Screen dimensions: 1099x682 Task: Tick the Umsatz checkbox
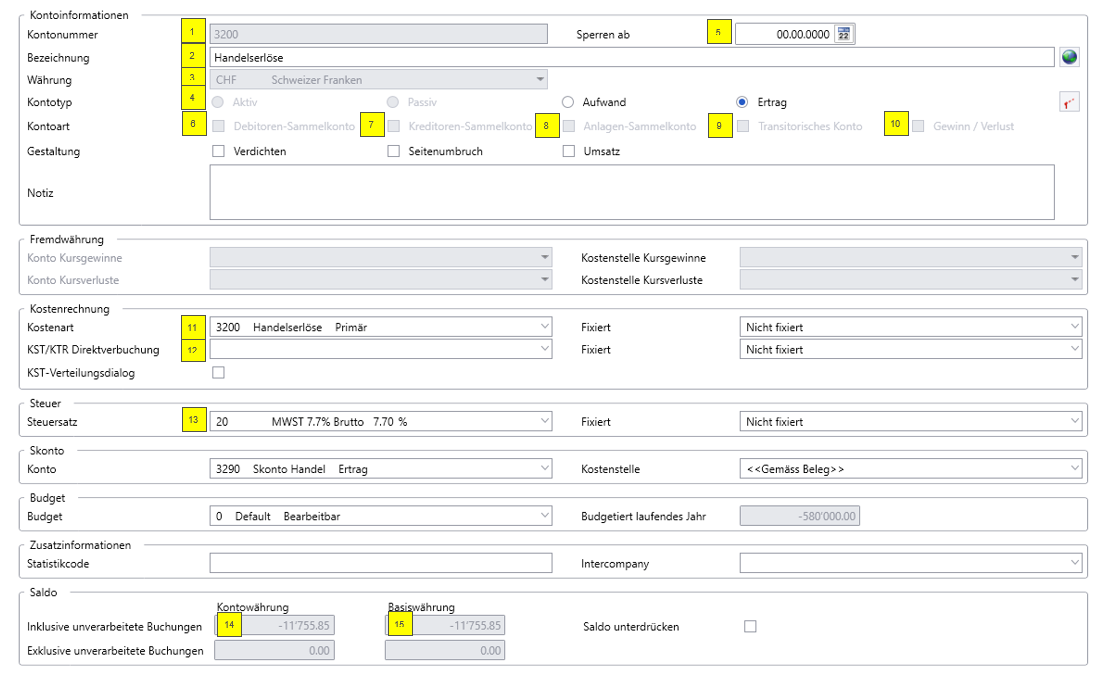click(569, 151)
